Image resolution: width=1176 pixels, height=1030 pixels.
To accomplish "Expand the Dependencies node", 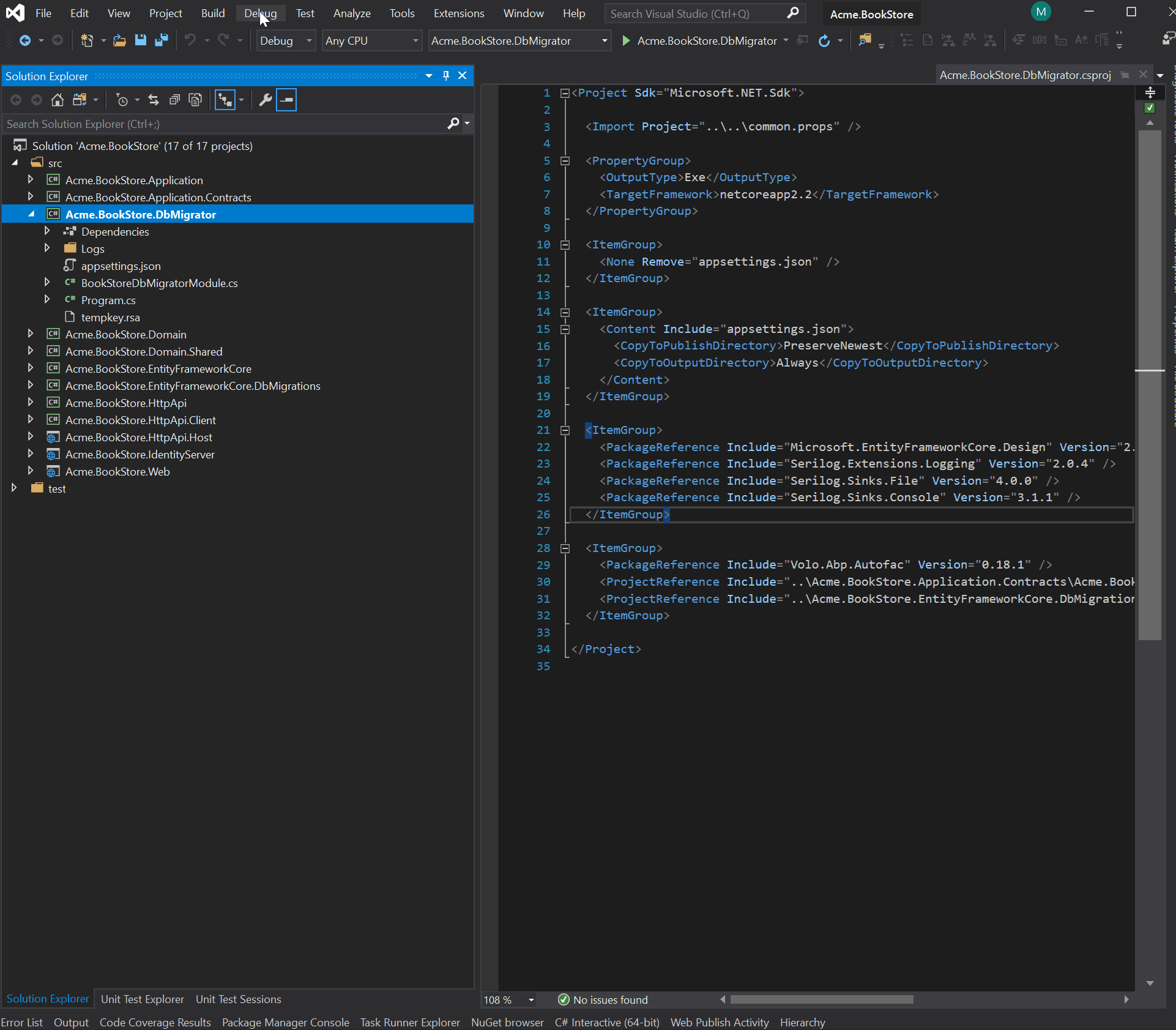I will (47, 231).
